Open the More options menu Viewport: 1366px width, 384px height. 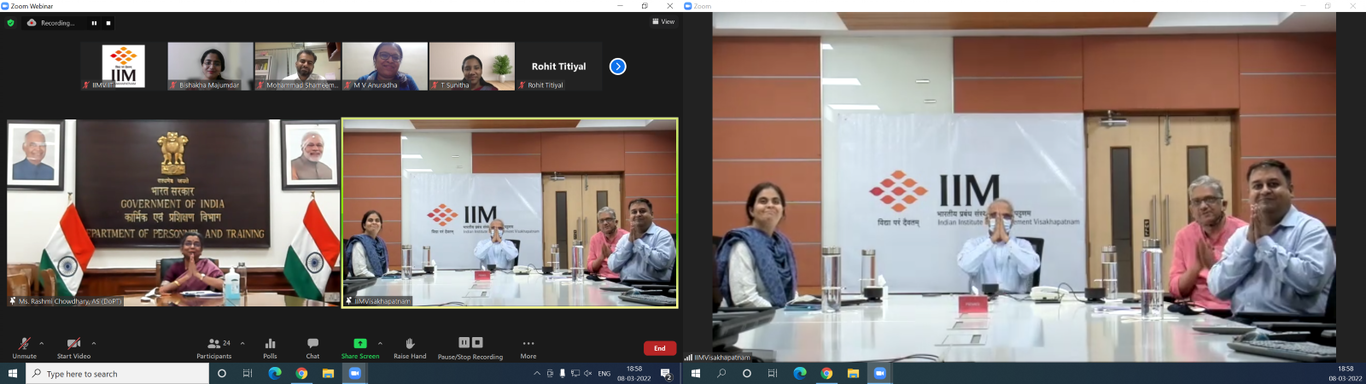click(x=528, y=347)
